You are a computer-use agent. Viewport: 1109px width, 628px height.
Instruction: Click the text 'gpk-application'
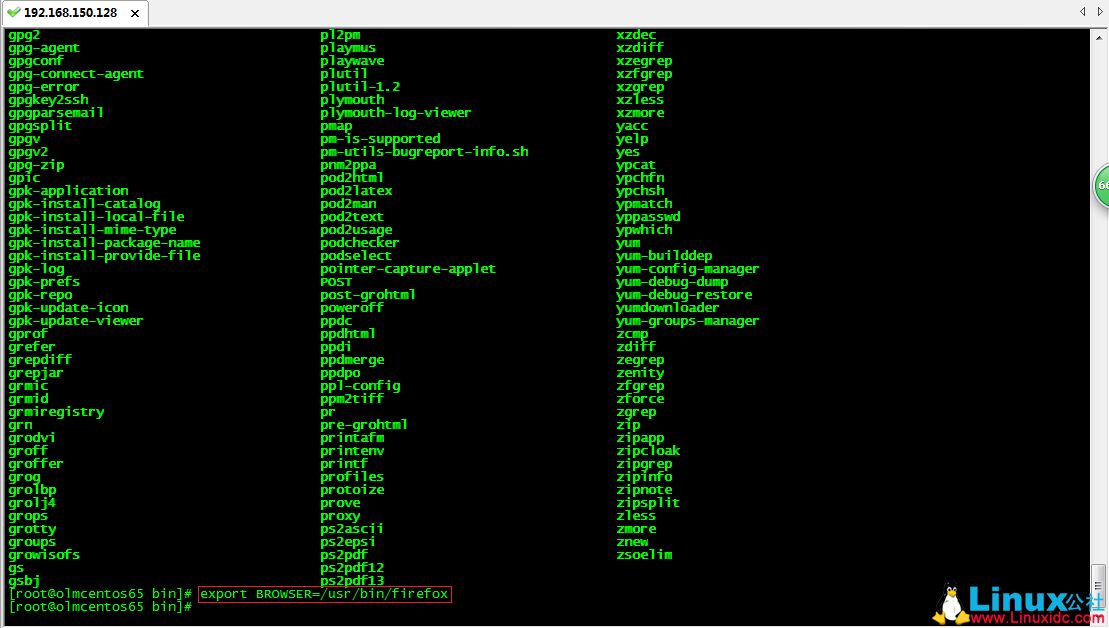(x=69, y=191)
